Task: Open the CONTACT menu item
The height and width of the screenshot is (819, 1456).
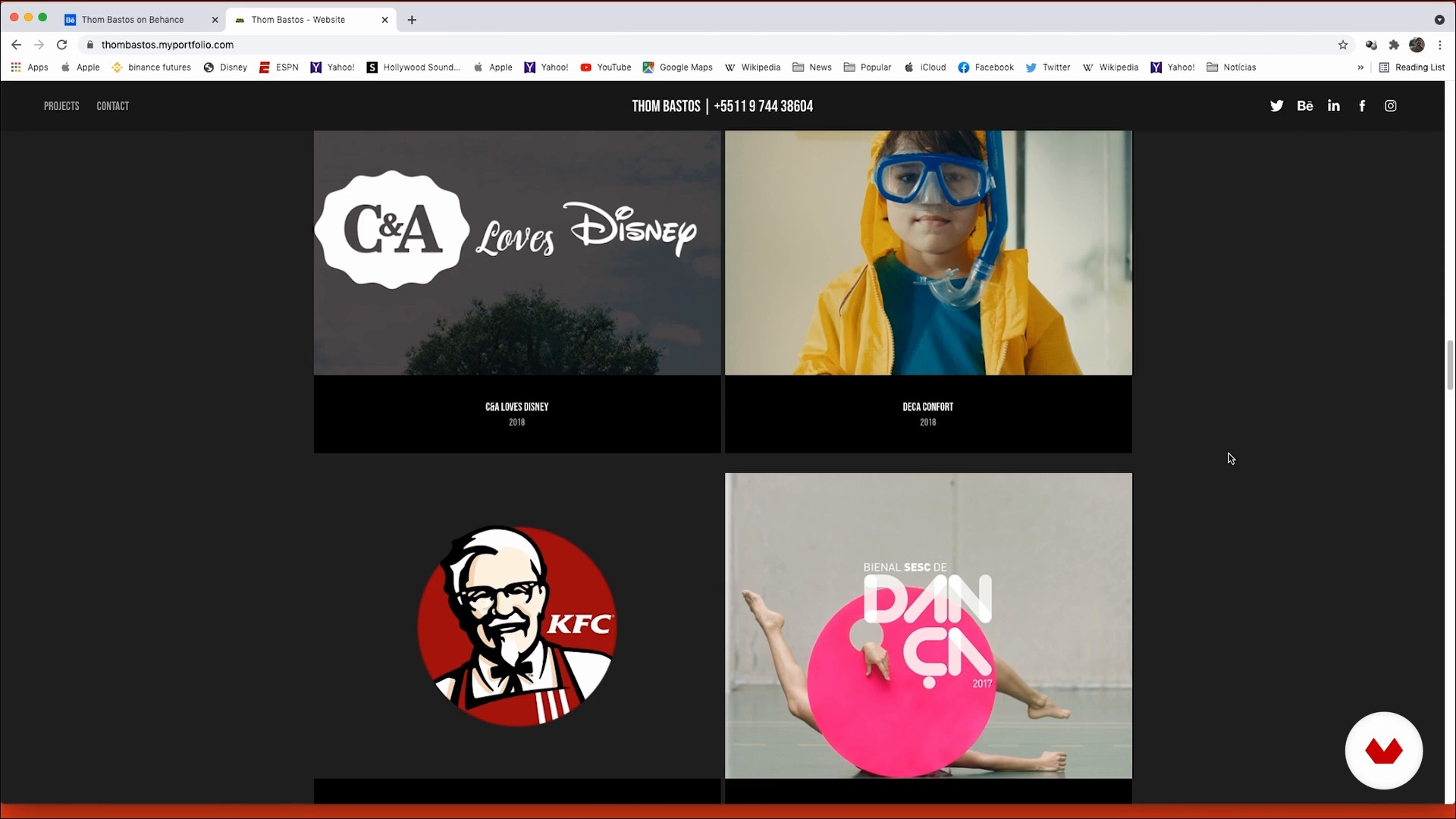Action: (113, 106)
